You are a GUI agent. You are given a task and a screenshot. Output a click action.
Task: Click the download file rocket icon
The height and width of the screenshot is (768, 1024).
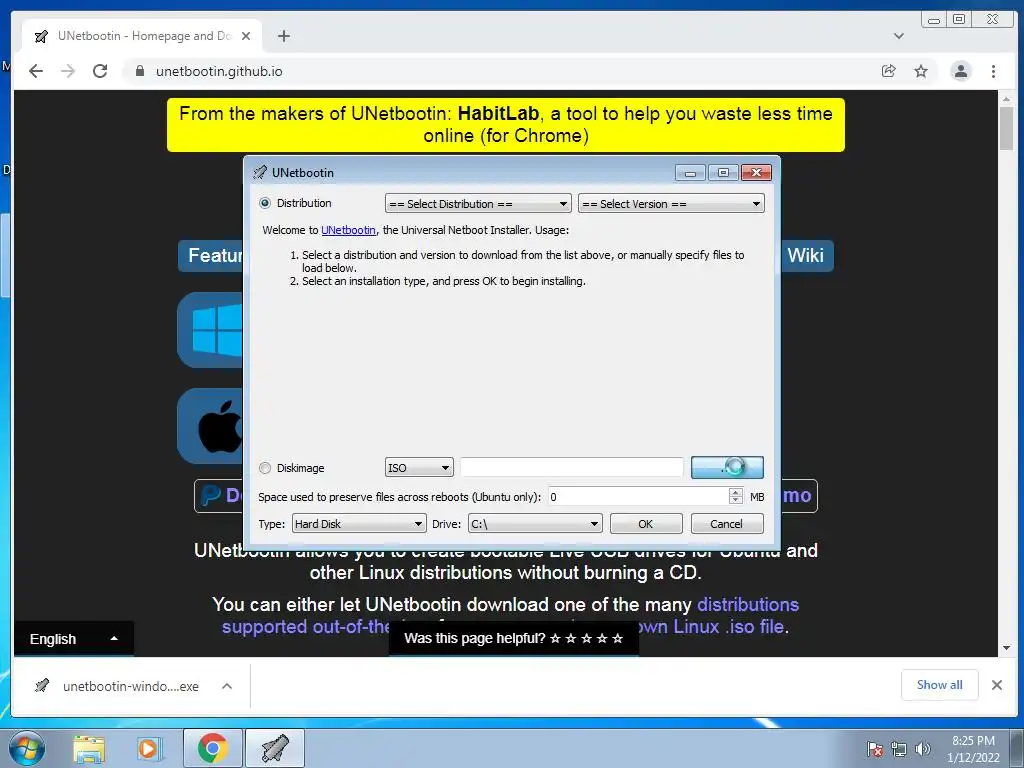[42, 686]
